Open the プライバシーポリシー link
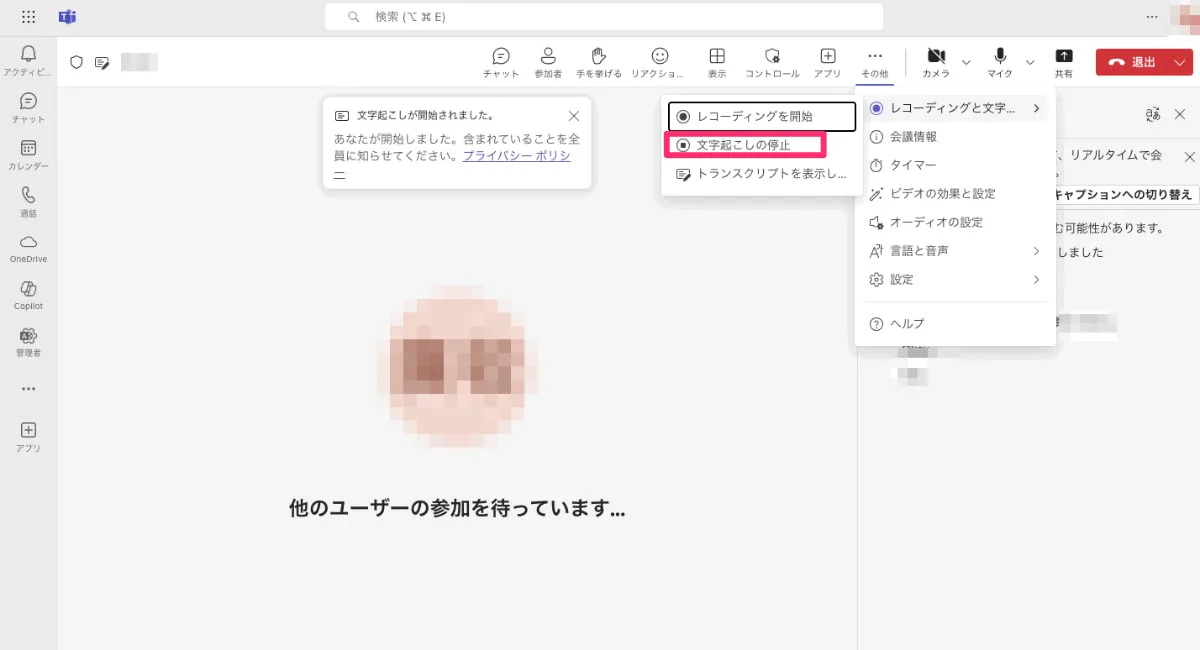This screenshot has height=650, width=1200. coord(516,155)
